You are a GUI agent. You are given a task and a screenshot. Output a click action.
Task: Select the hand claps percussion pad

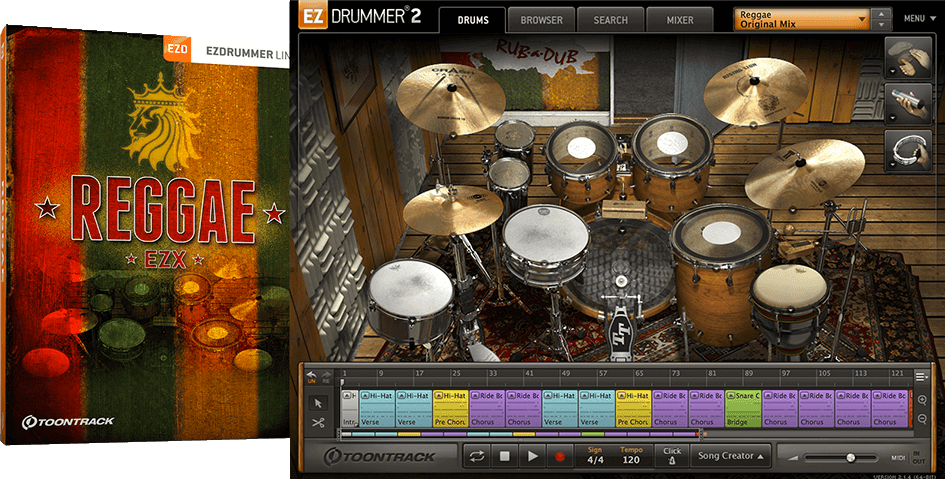tap(908, 57)
